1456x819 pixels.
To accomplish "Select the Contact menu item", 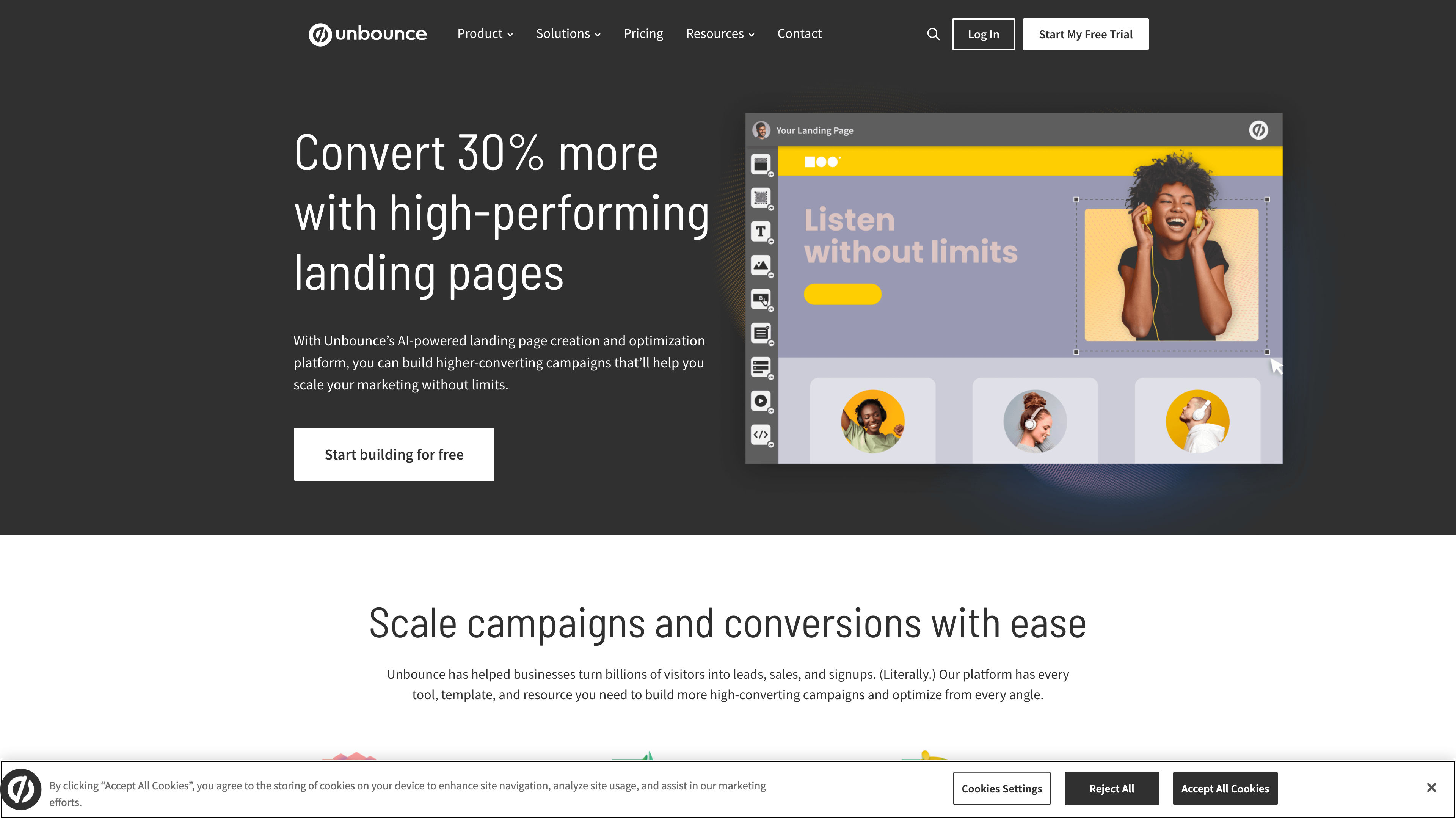I will coord(799,33).
